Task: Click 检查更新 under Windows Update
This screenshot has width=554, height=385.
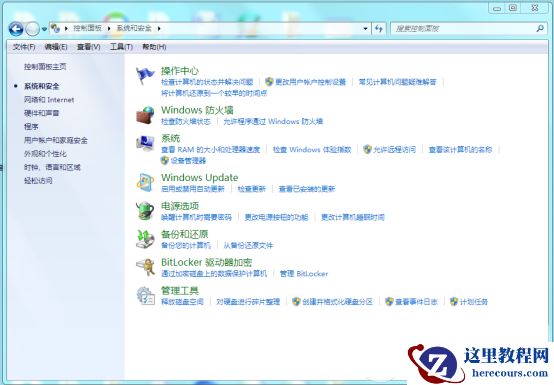Action: tap(251, 189)
